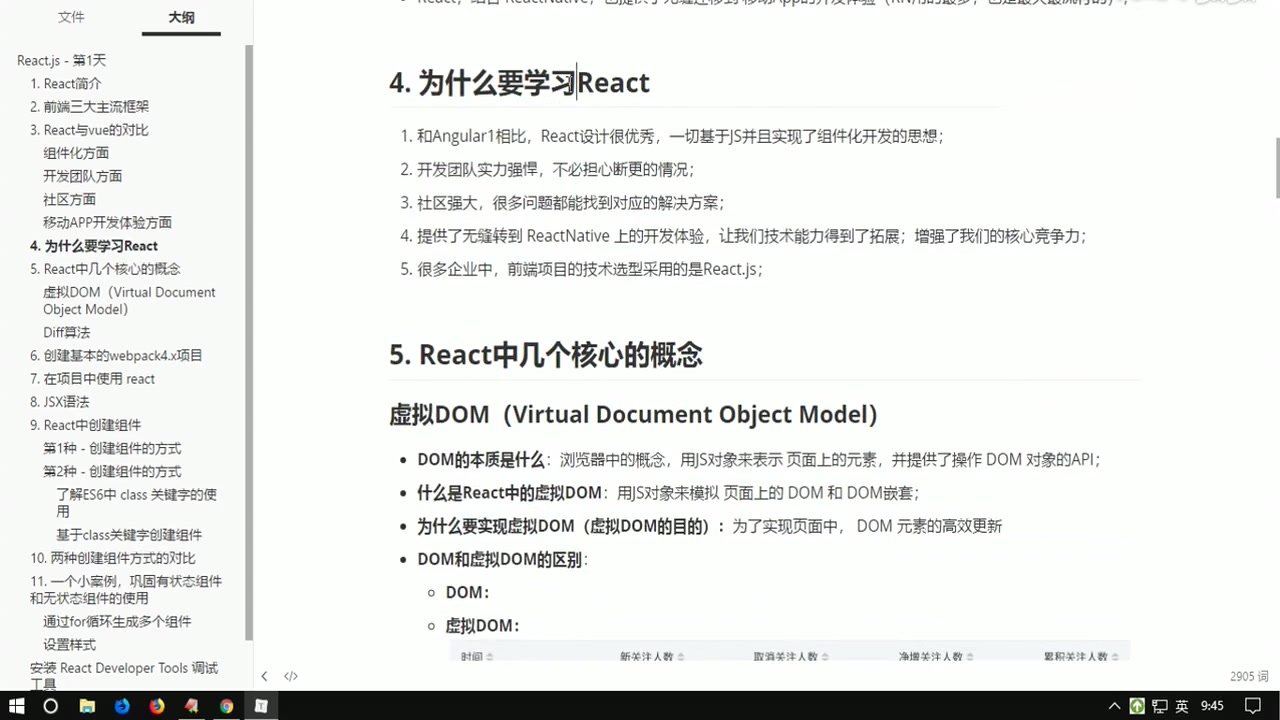Click sub-bullet 虚拟DOM:
Screen dimensions: 1280x720
pyautogui.click(x=482, y=625)
